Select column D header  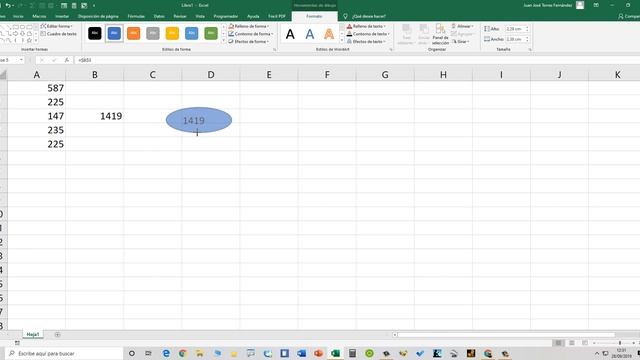point(211,75)
